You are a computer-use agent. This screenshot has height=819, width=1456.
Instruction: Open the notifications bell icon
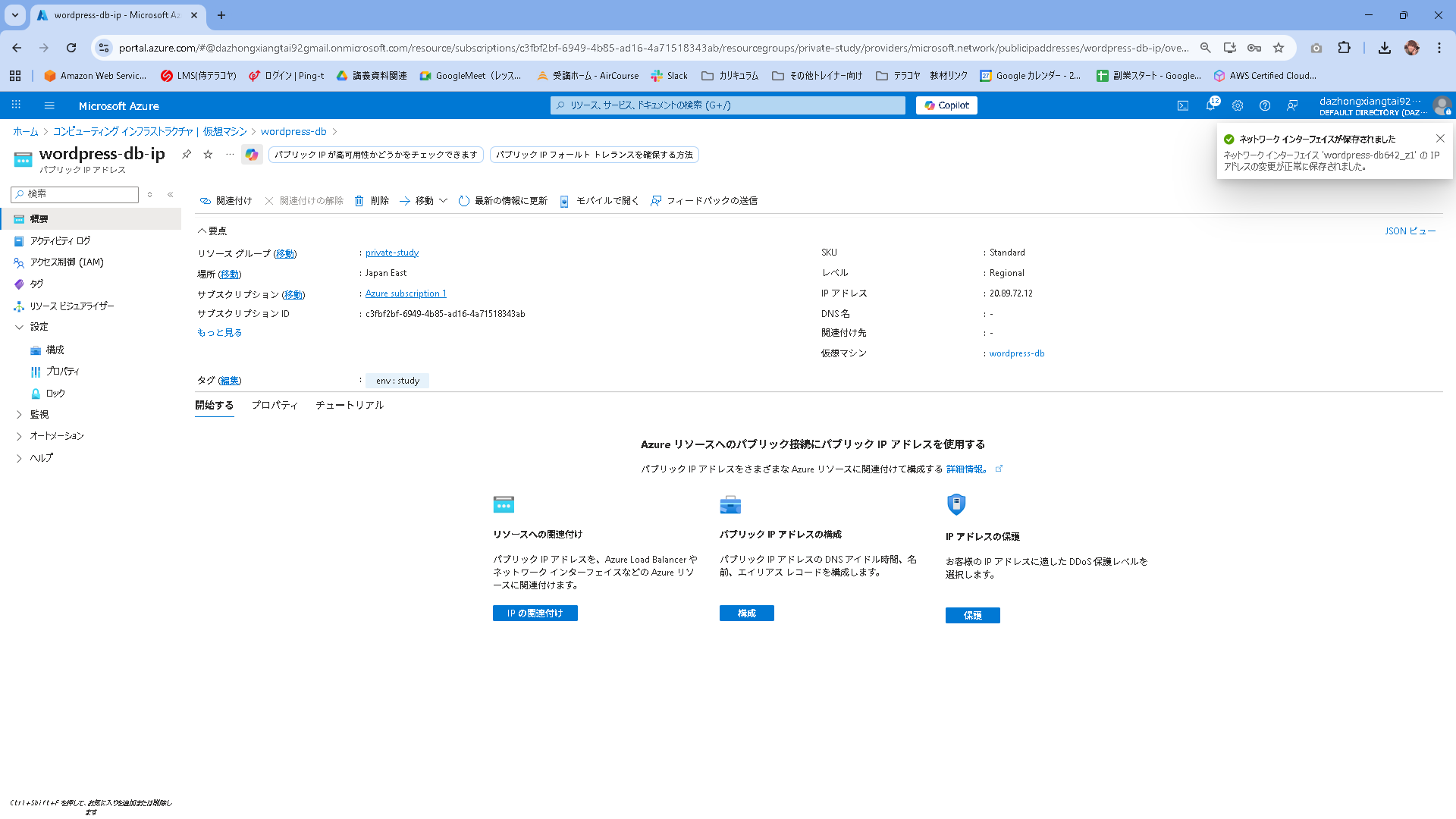pos(1210,105)
